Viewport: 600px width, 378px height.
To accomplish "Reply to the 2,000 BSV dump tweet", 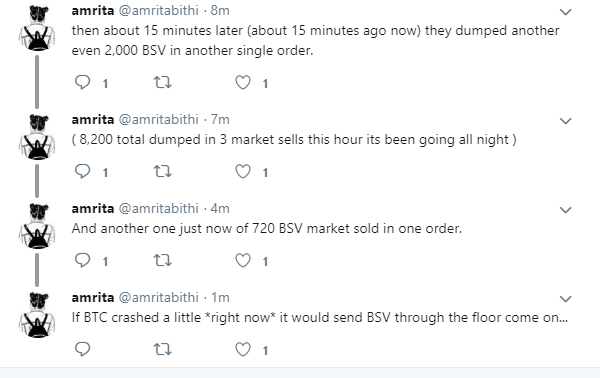I will 82,82.
